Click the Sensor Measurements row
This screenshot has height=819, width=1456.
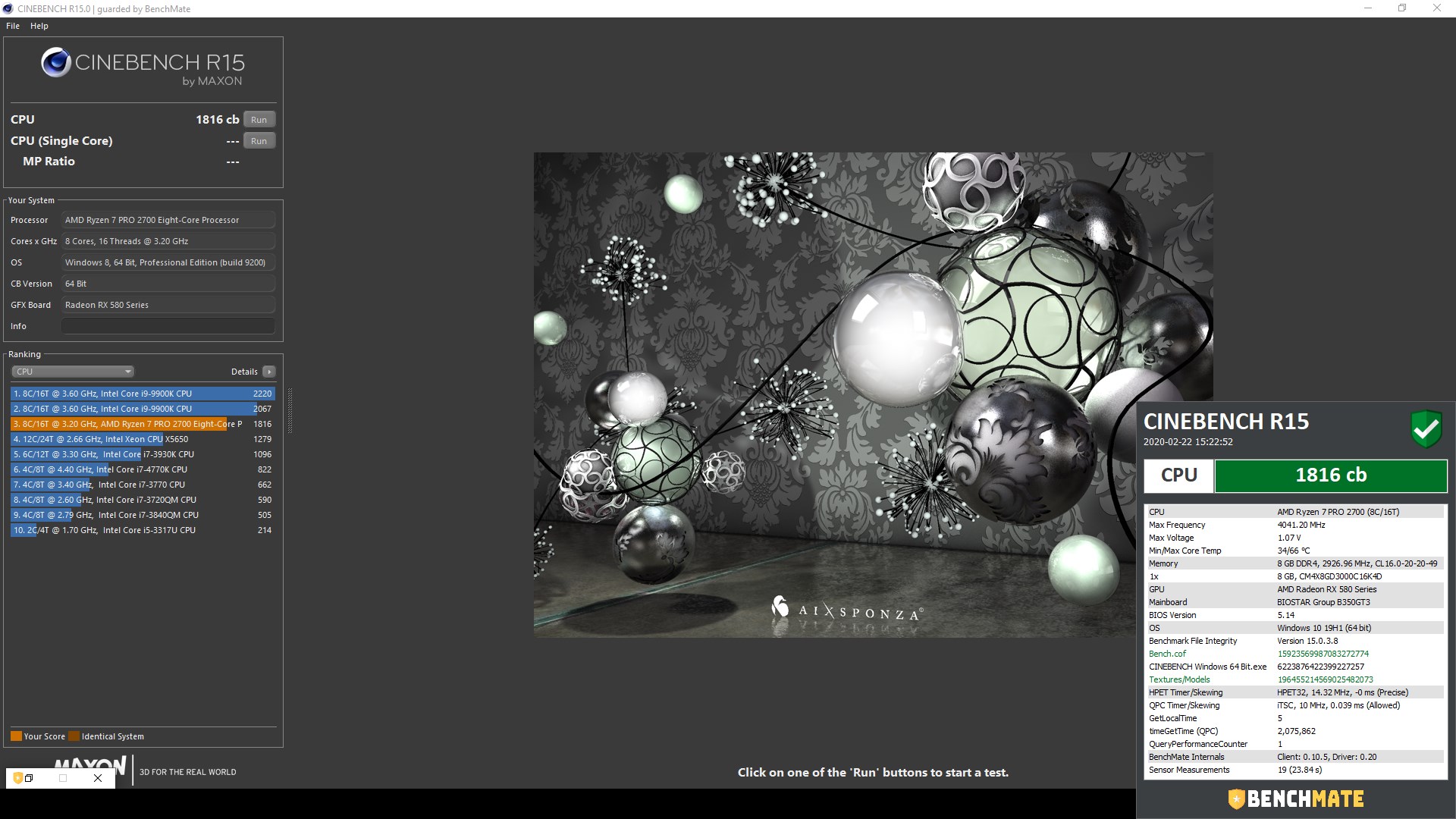point(1295,770)
